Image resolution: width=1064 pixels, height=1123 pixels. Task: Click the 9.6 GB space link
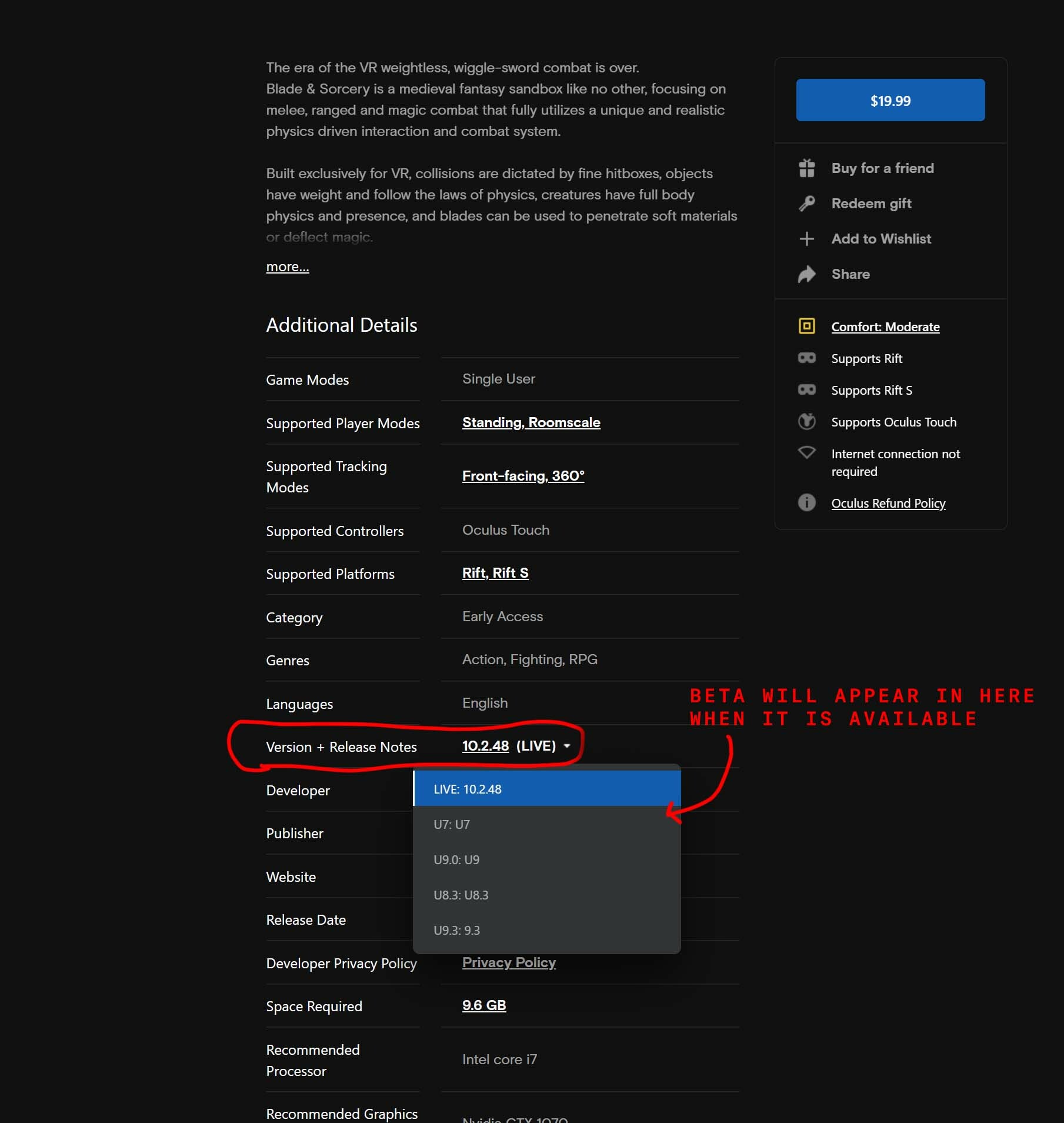coord(484,1005)
